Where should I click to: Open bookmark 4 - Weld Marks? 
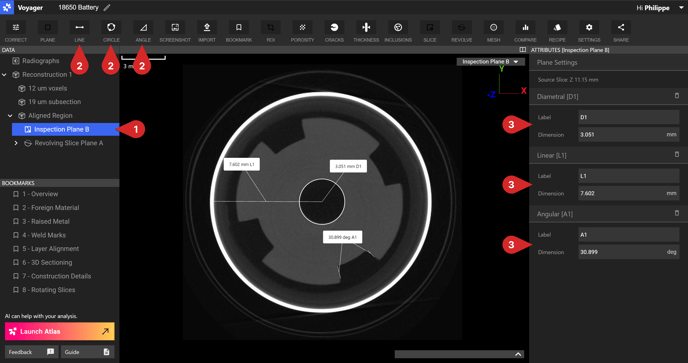[44, 235]
